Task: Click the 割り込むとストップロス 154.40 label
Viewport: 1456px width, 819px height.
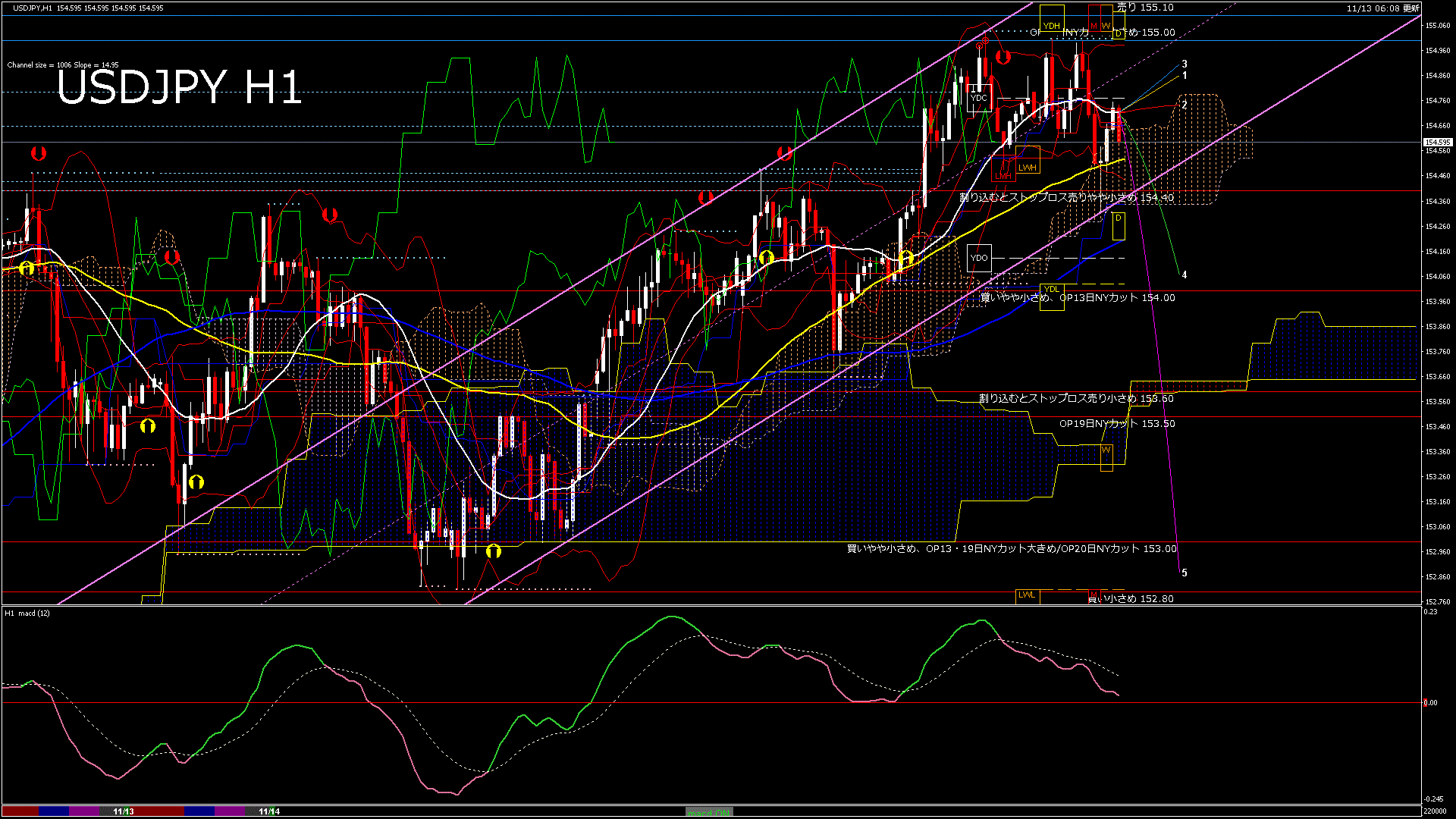Action: click(x=1066, y=197)
